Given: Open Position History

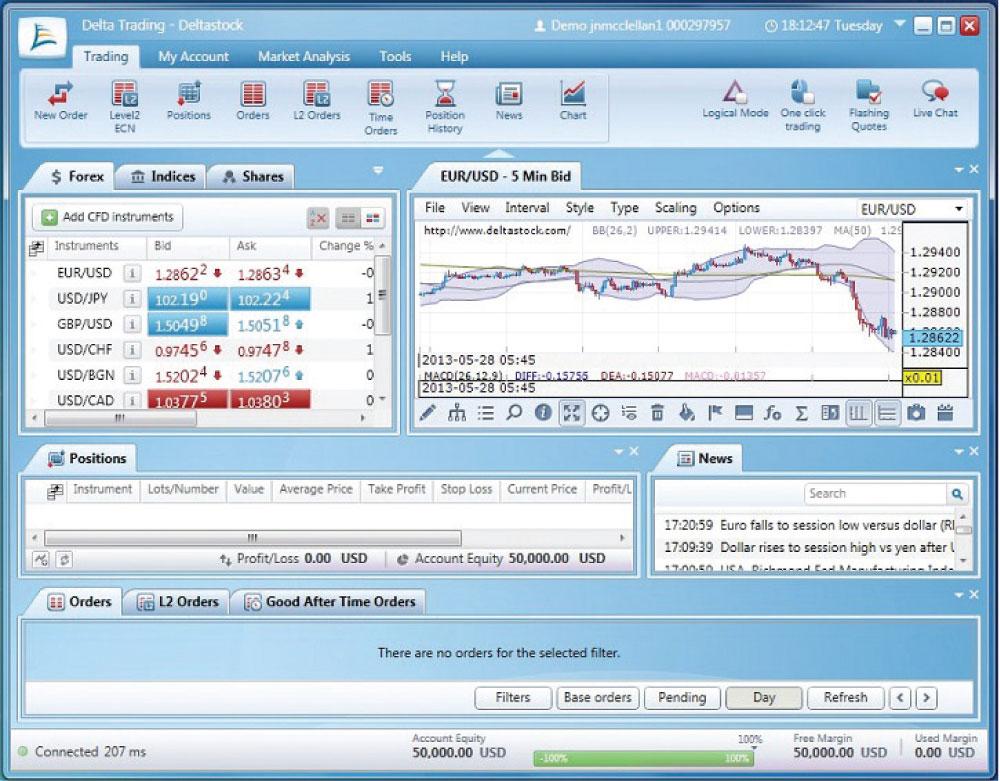Looking at the screenshot, I should point(445,106).
